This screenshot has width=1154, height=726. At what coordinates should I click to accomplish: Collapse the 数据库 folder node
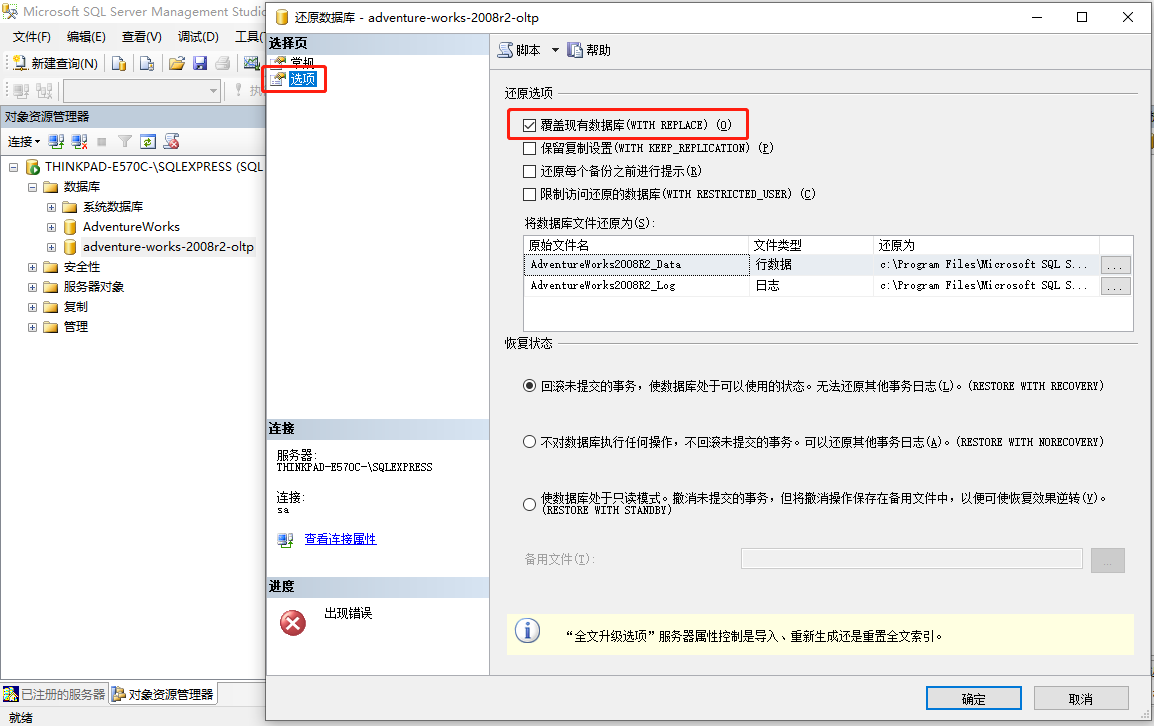click(x=32, y=187)
